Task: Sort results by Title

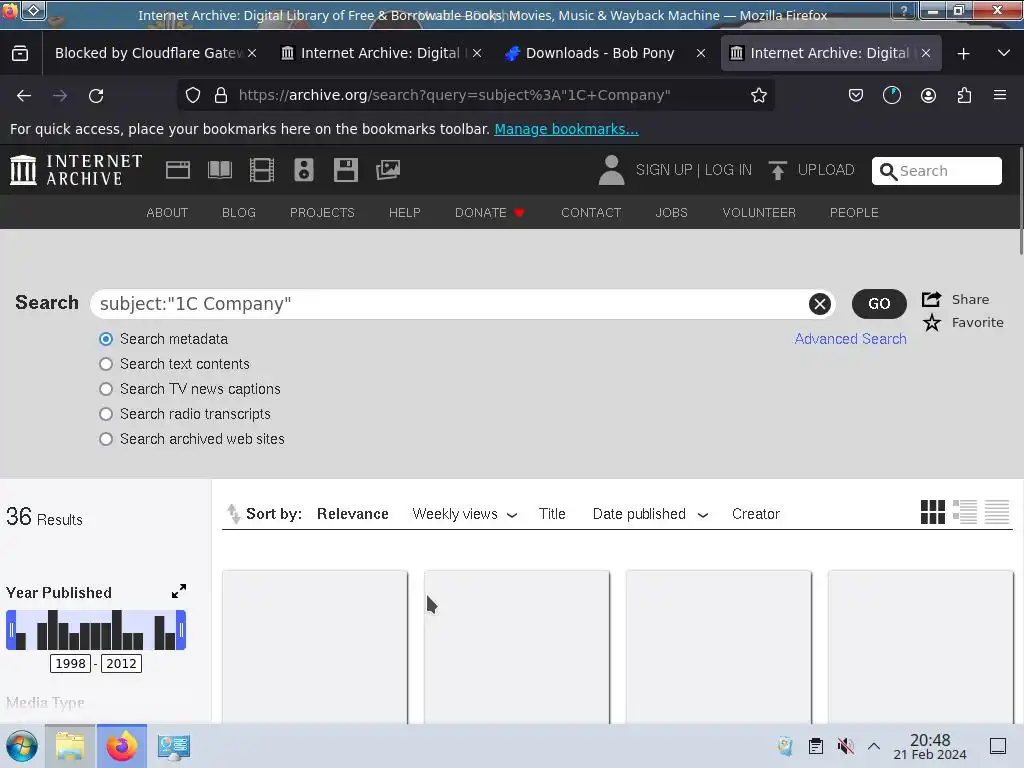Action: 552,514
